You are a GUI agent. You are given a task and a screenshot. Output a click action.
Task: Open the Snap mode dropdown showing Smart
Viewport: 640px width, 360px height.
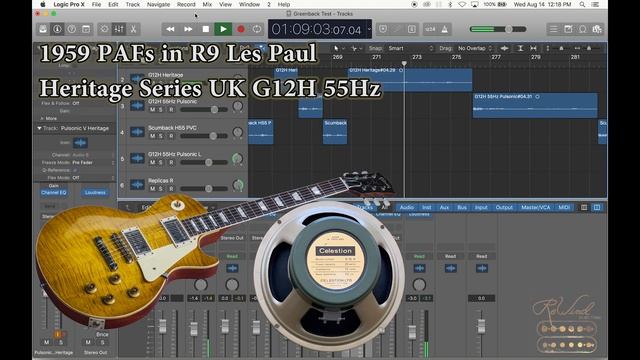[x=410, y=48]
